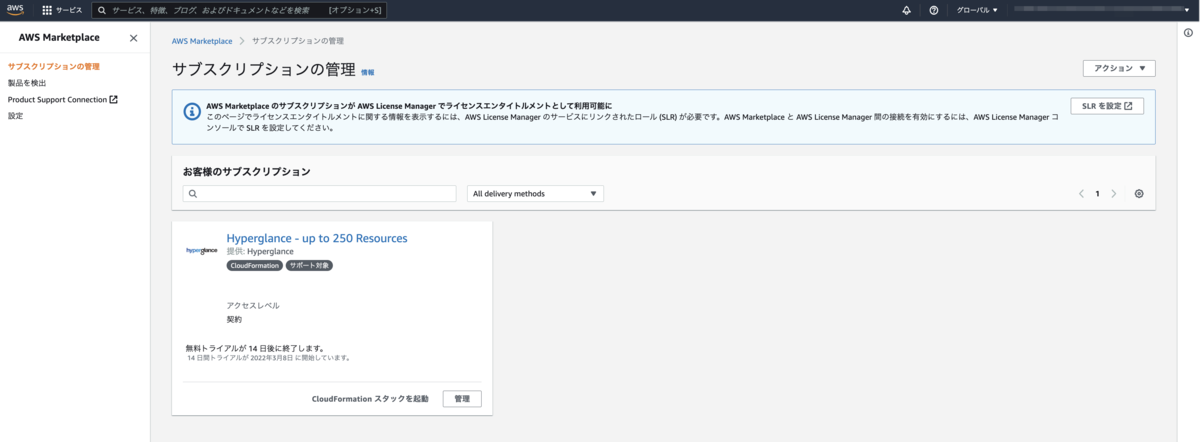Click the 提供: Hyperglance vendor text
Viewport: 1200px width, 442px height.
click(260, 252)
